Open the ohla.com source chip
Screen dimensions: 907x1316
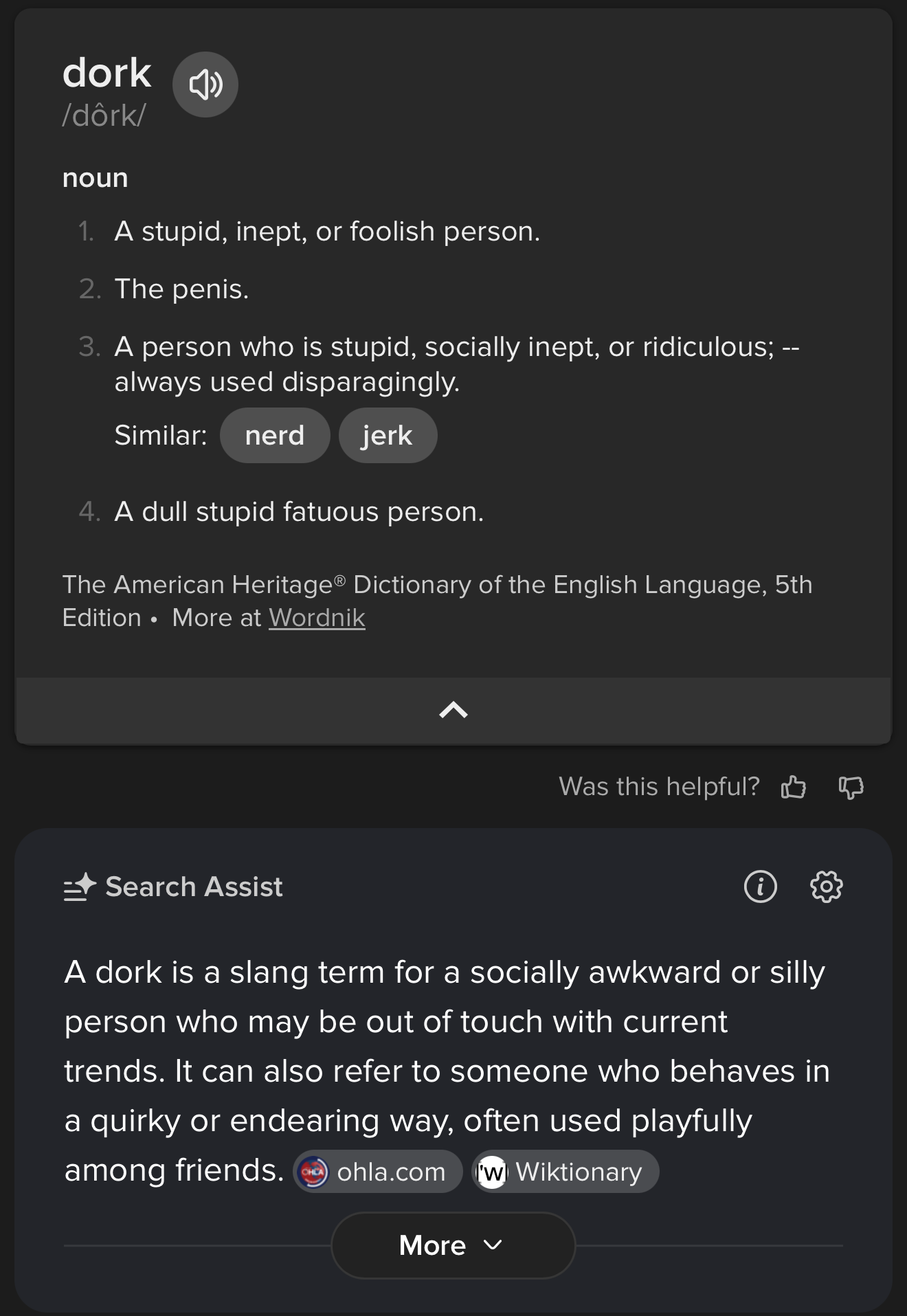pos(378,1172)
